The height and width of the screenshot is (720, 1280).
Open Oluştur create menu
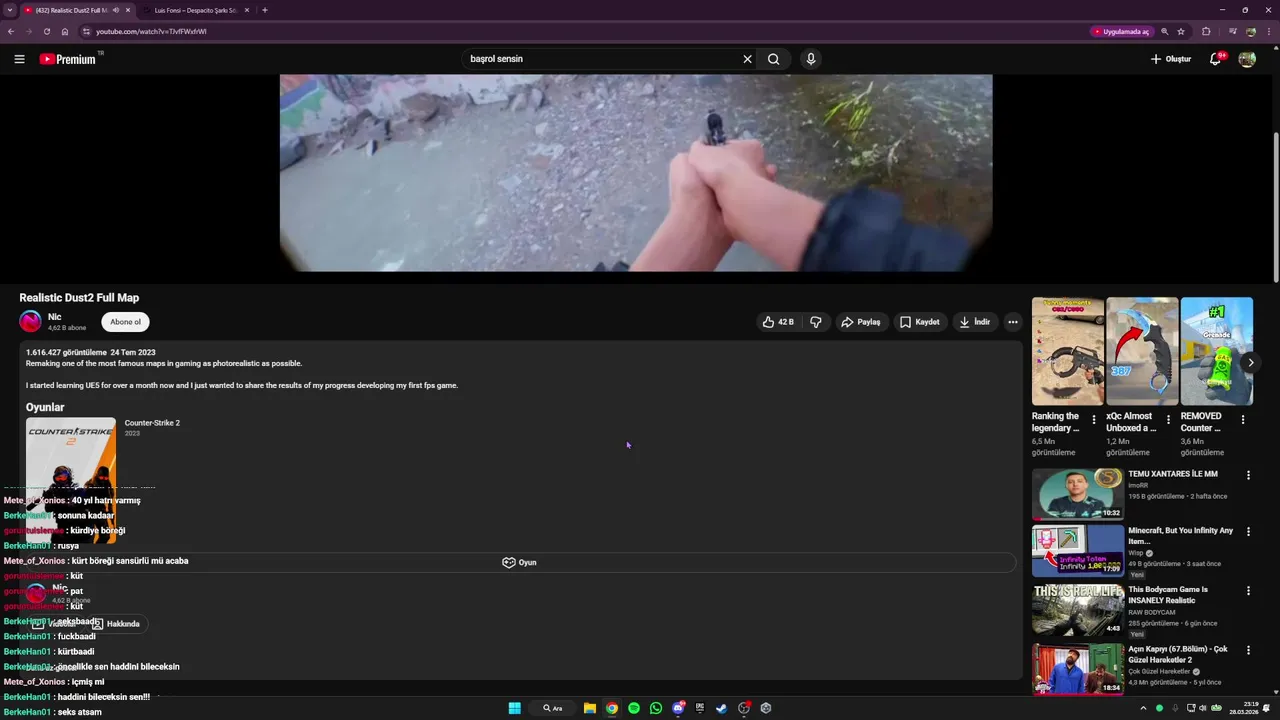tap(1171, 59)
